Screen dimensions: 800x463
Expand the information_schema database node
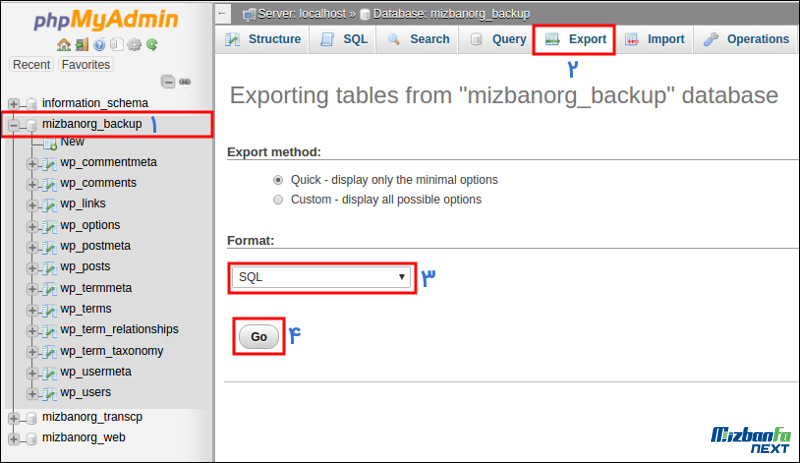tap(14, 103)
